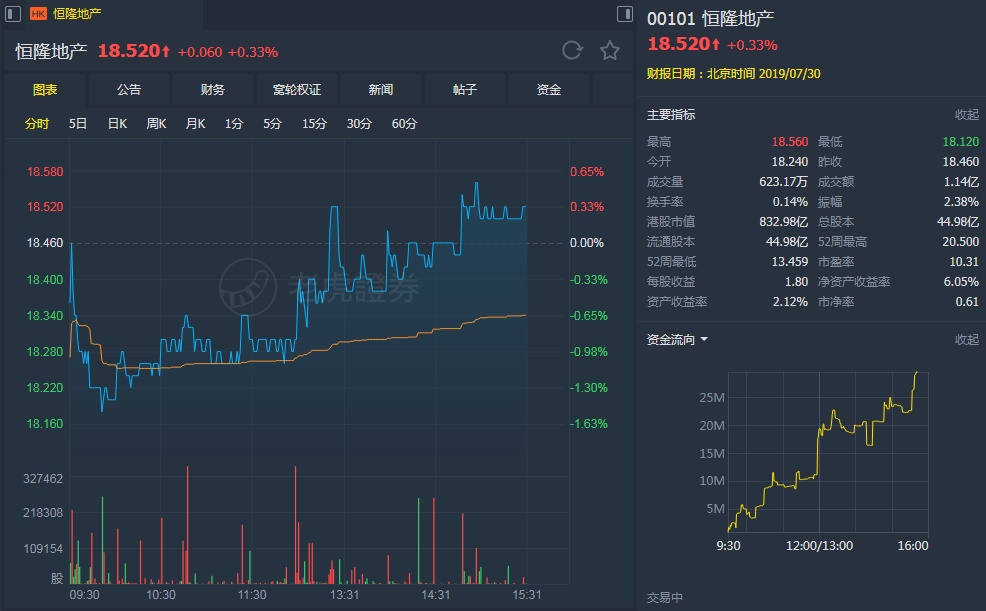986x611 pixels.
Task: Add stock to favorites with star icon
Action: pos(609,50)
